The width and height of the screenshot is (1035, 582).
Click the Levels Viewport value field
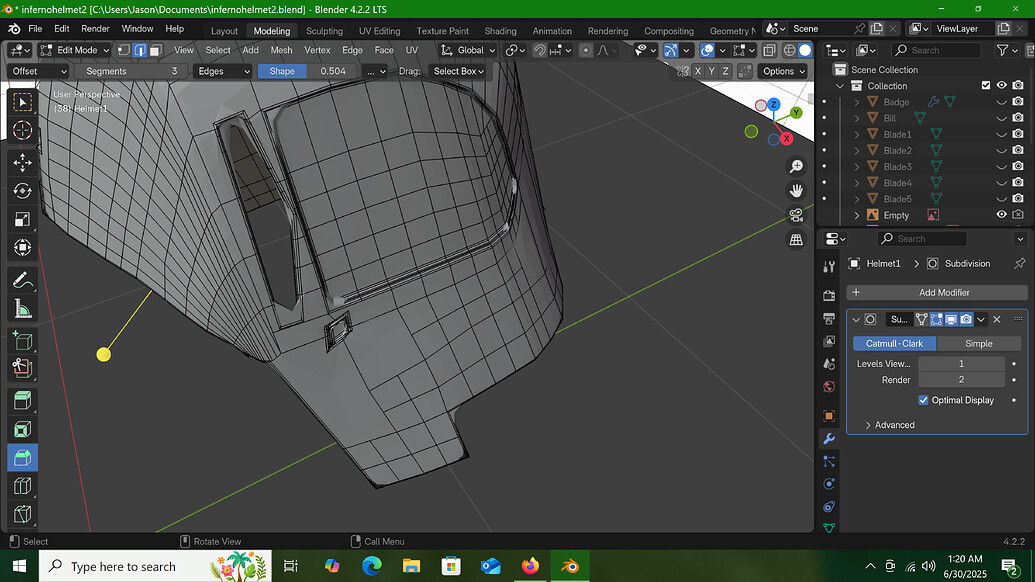[961, 364]
